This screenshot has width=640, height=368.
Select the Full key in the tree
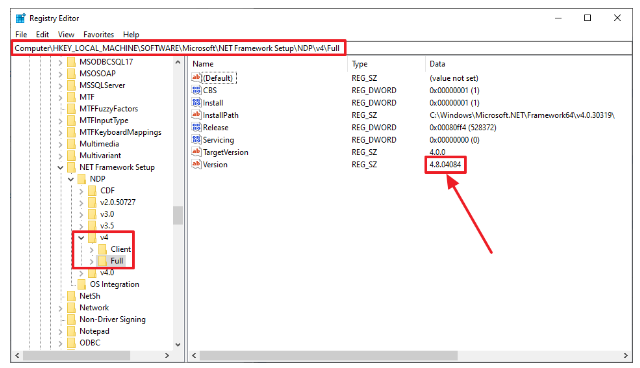click(x=117, y=261)
